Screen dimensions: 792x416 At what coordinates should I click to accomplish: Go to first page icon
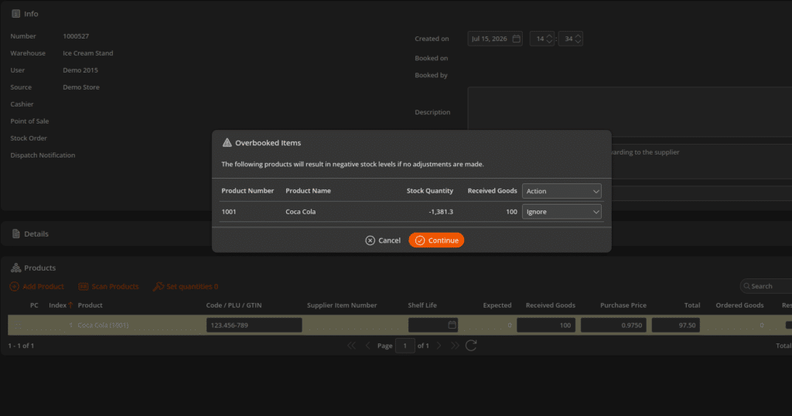click(351, 345)
